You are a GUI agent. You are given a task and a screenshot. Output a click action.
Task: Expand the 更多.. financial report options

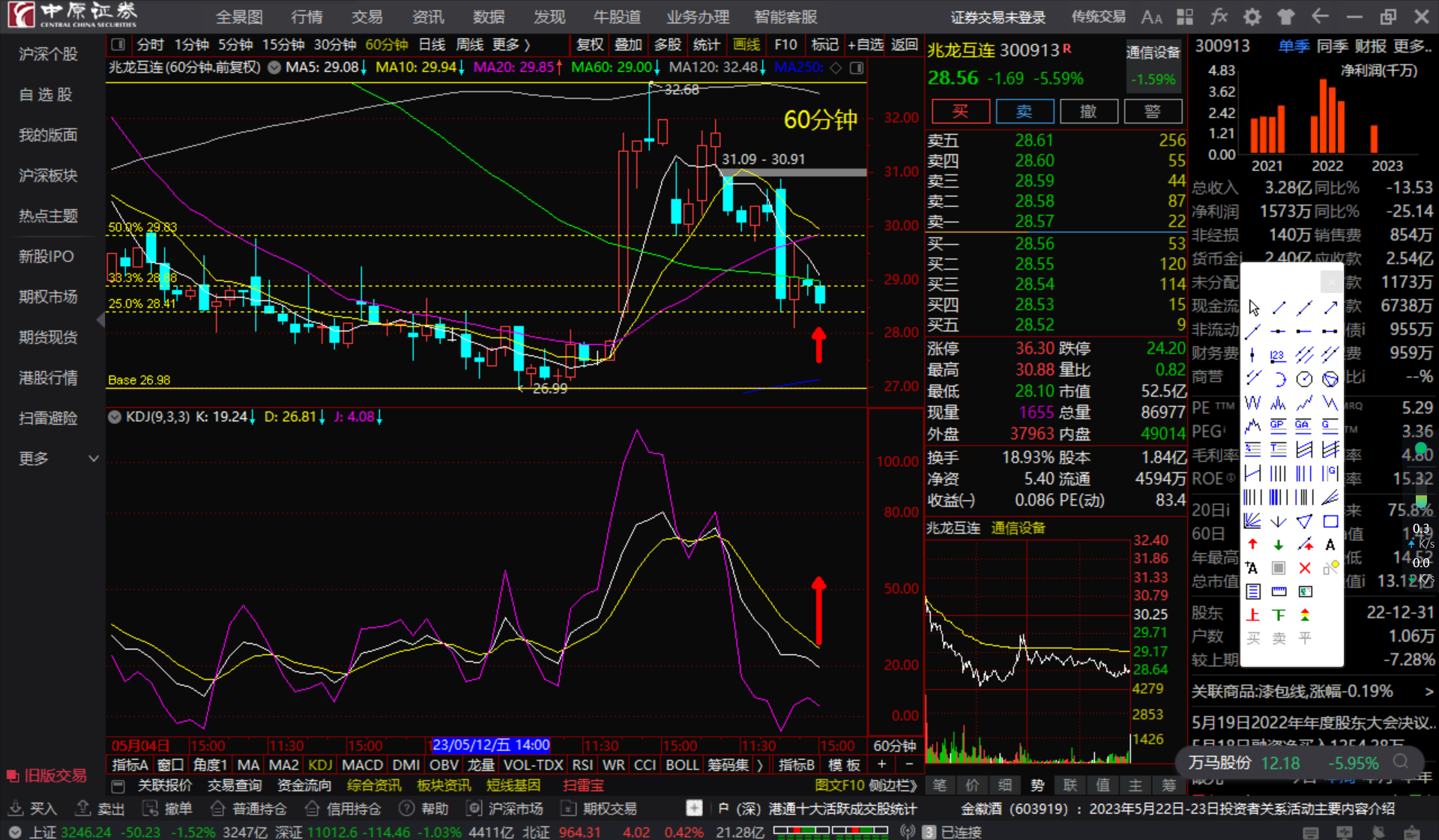(x=1412, y=46)
